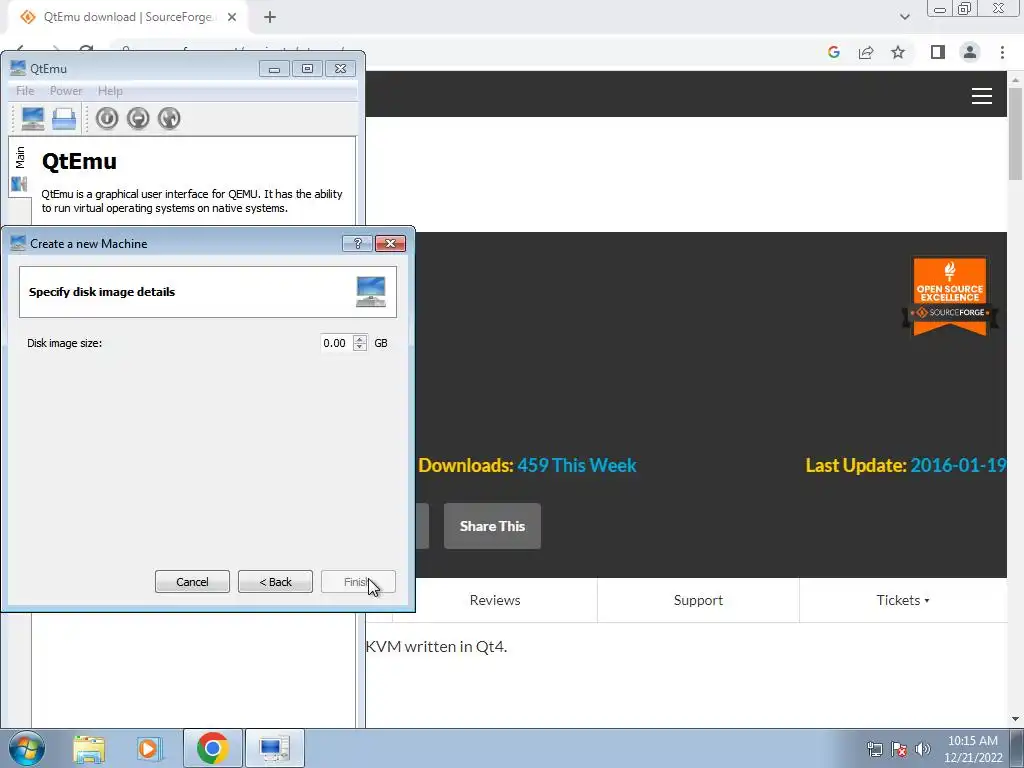The width and height of the screenshot is (1024, 768).
Task: Click Cancel in Create a new Machine dialog
Action: (x=192, y=582)
